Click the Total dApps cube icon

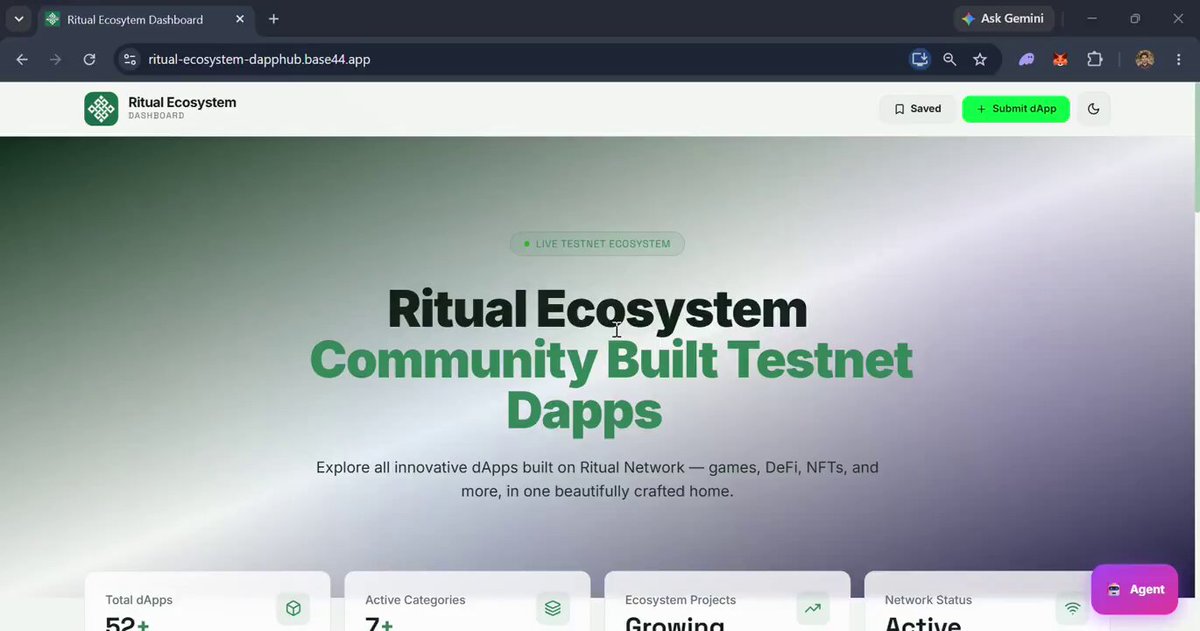pos(293,608)
